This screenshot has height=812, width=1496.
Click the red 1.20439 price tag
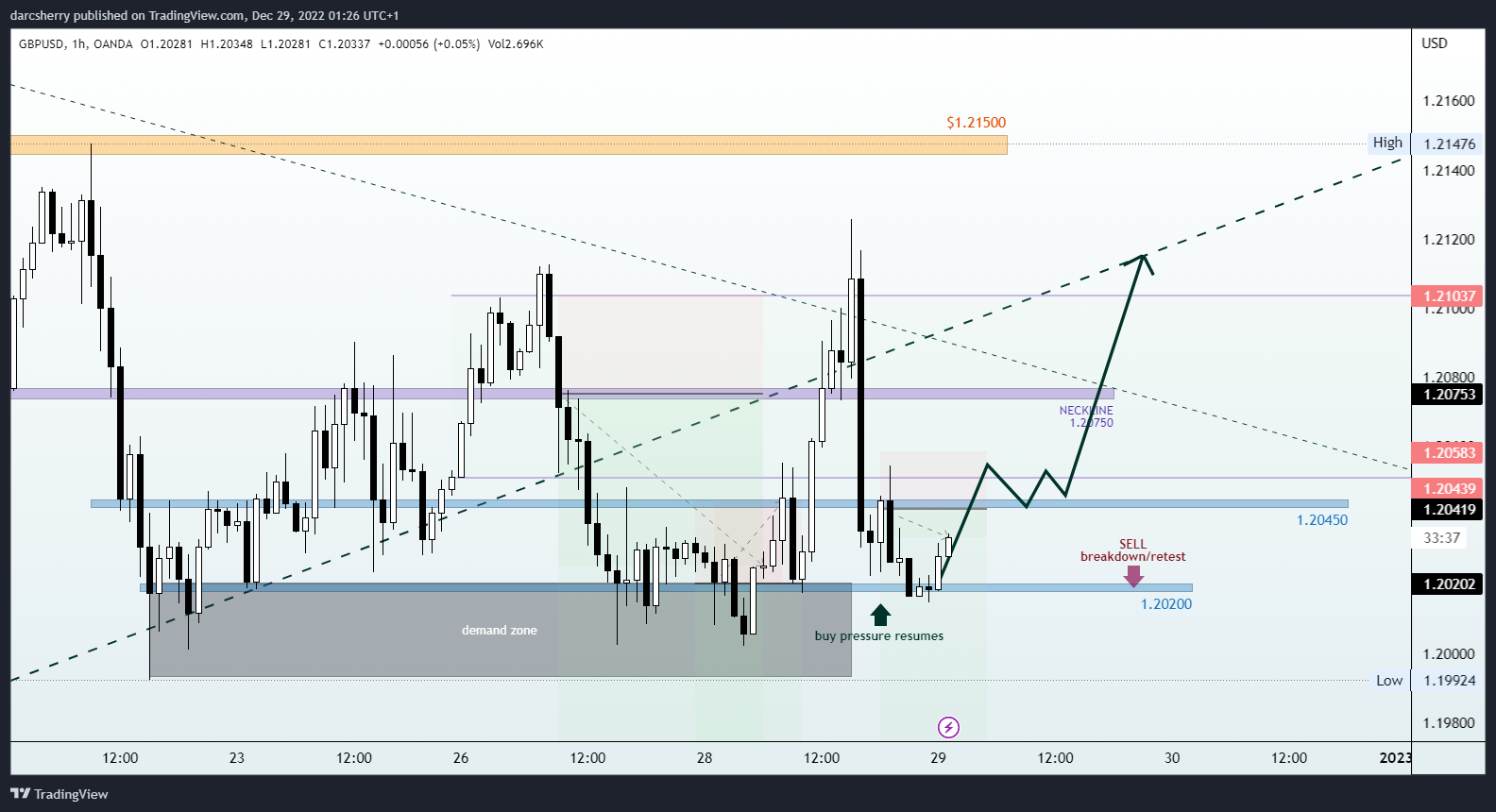click(1448, 488)
